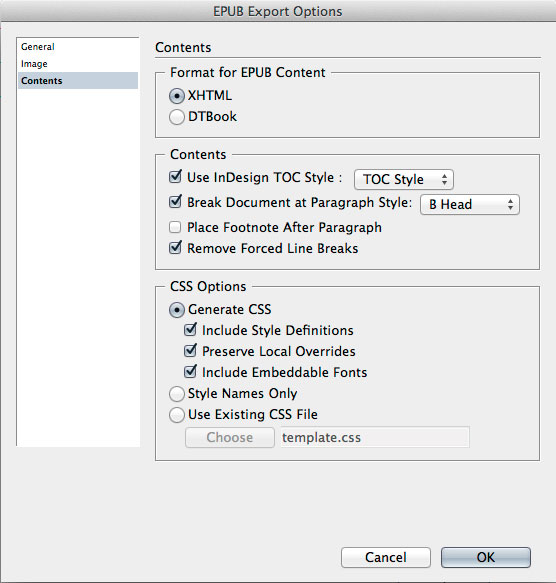Toggle Break Document at Paragraph Style checkbox
The image size is (556, 583).
coord(175,202)
